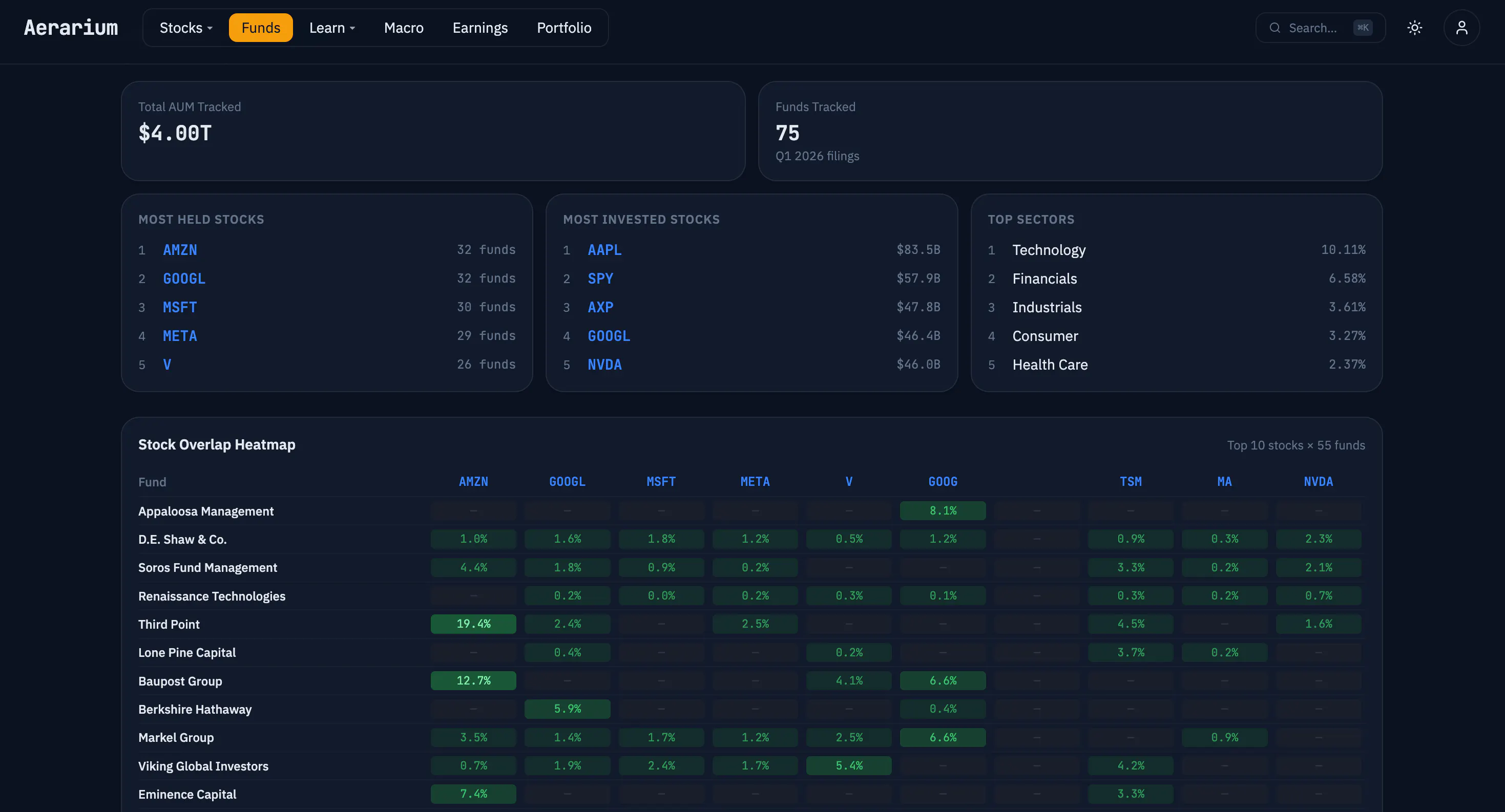The image size is (1505, 812).
Task: Toggle the light/dark theme sun icon
Action: (x=1414, y=28)
